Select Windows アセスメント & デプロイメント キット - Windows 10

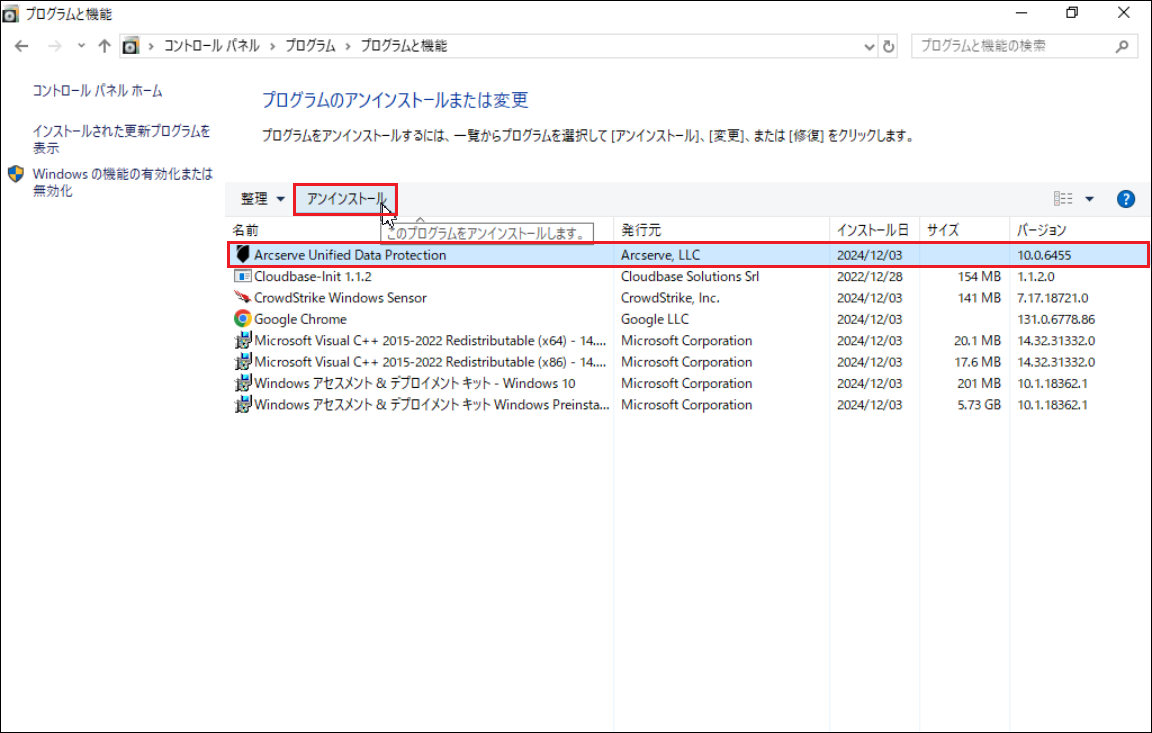coord(414,383)
